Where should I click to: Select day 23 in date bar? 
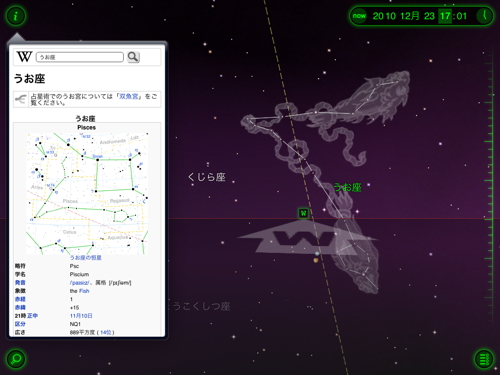429,16
